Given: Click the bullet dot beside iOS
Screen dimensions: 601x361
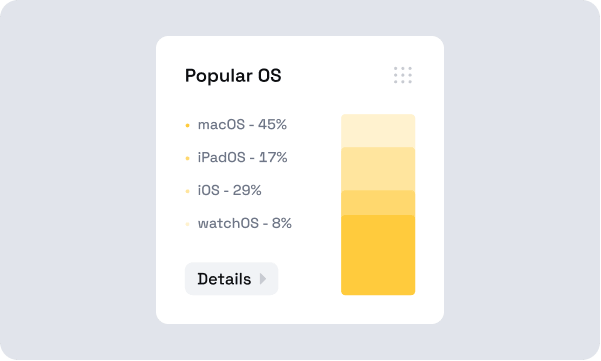Looking at the screenshot, I should [x=187, y=191].
